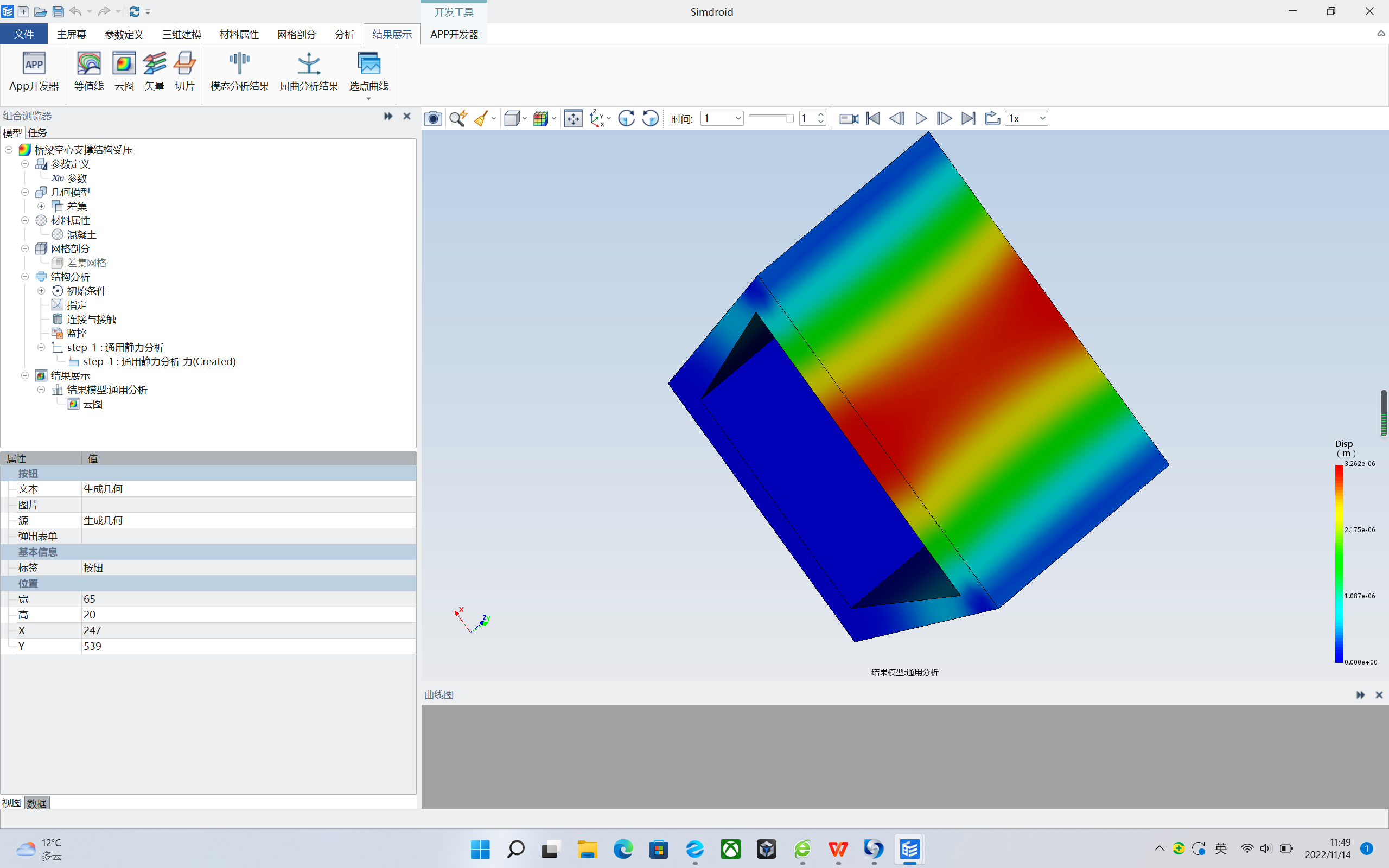The height and width of the screenshot is (868, 1389).
Task: Click the time step input field
Action: click(810, 118)
